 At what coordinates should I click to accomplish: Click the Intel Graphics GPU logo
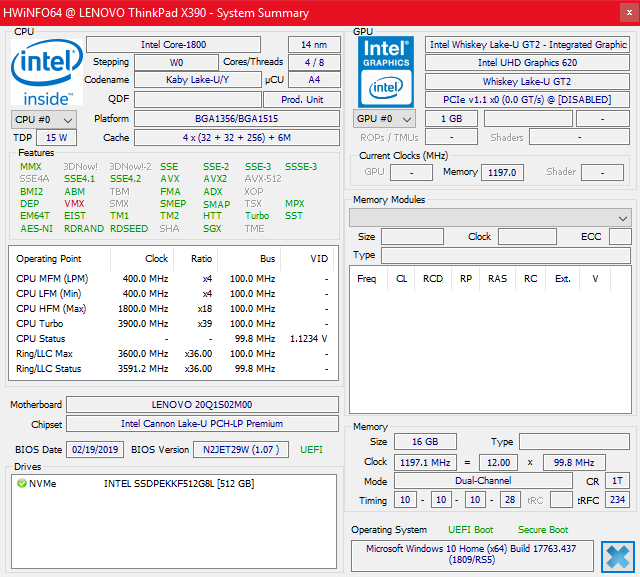(x=386, y=72)
